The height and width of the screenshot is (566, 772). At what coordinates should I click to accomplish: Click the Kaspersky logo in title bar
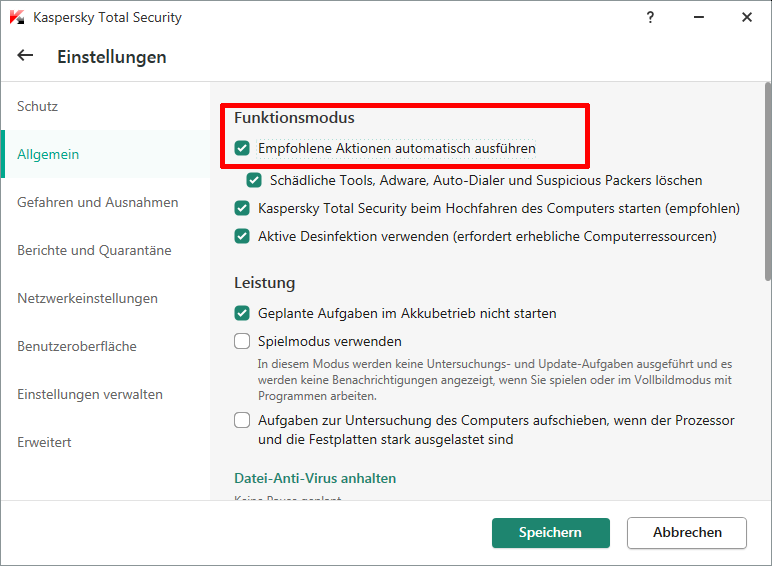click(17, 17)
